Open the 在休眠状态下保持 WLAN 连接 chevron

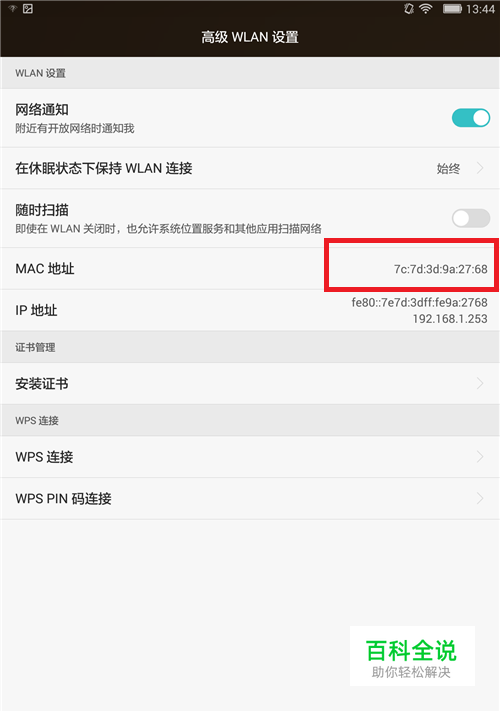pyautogui.click(x=480, y=169)
